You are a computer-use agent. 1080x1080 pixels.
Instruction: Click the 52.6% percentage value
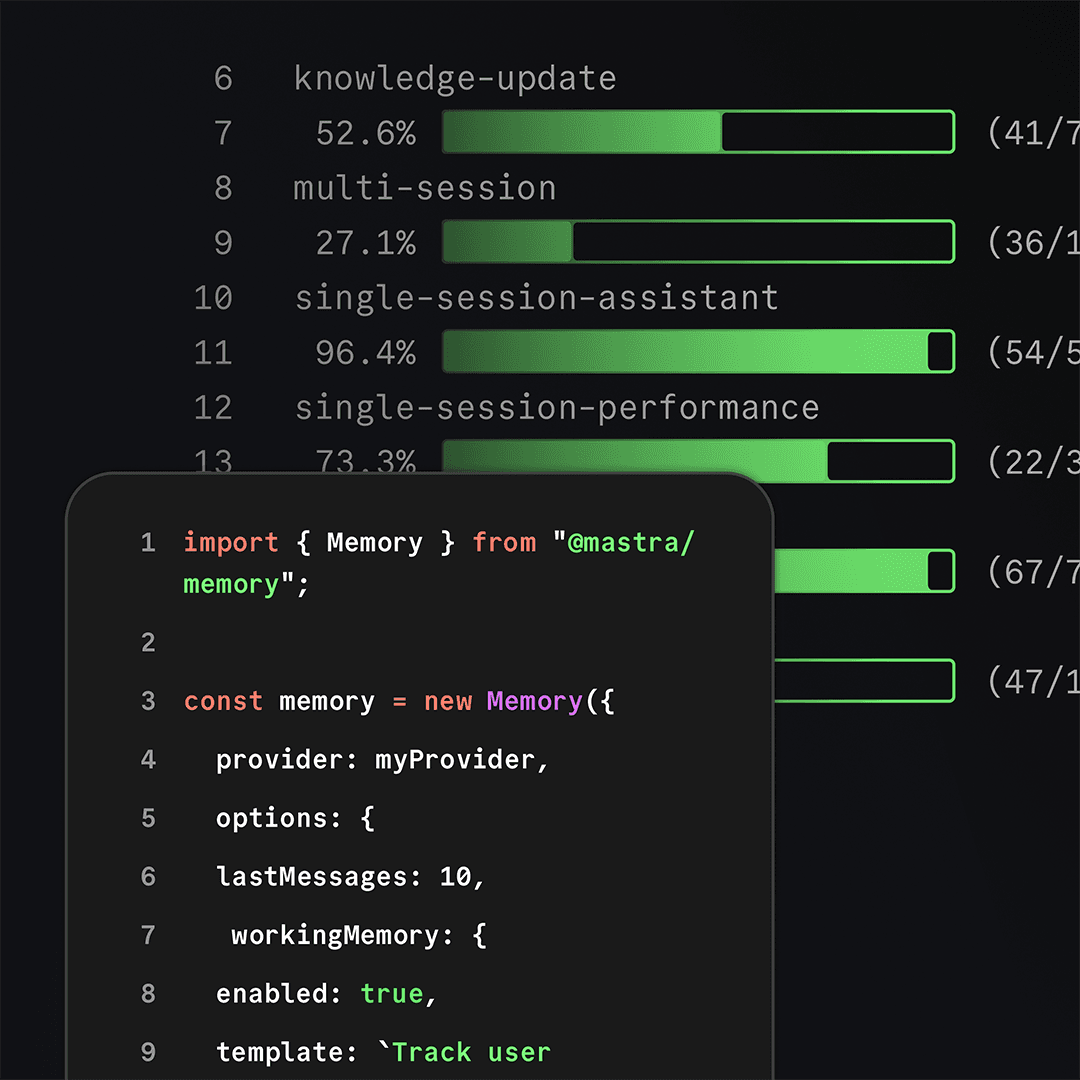(x=365, y=133)
